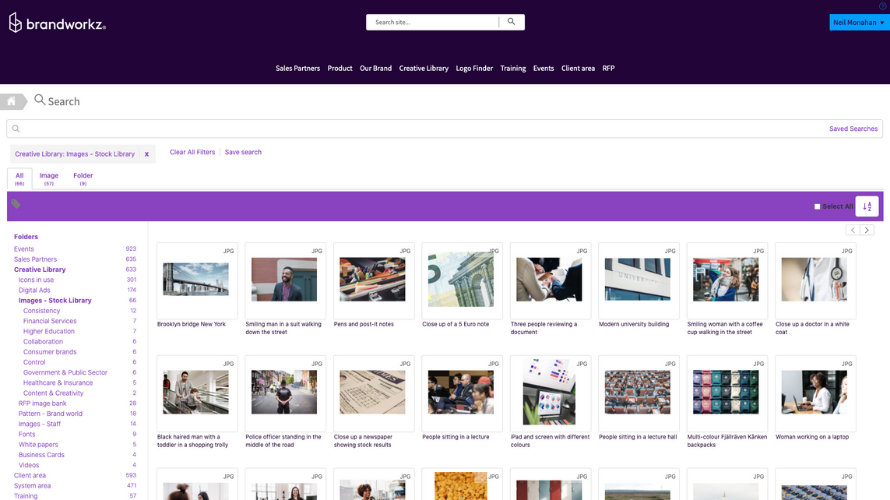Open the sort order A-Z button
Image resolution: width=890 pixels, height=500 pixels.
tap(867, 206)
